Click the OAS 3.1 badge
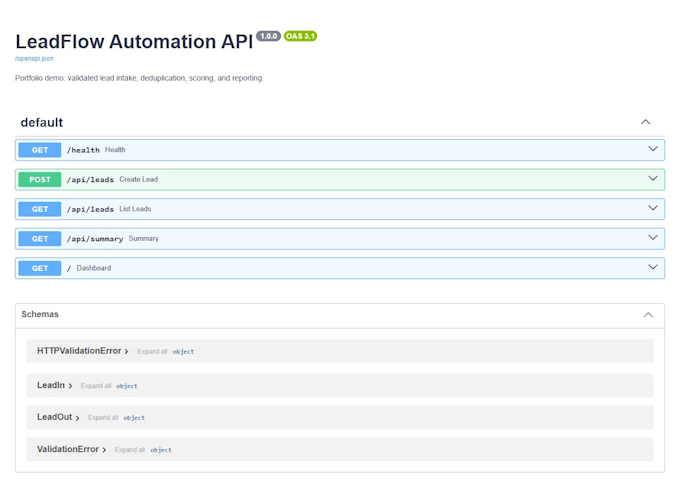680x493 pixels. click(300, 36)
